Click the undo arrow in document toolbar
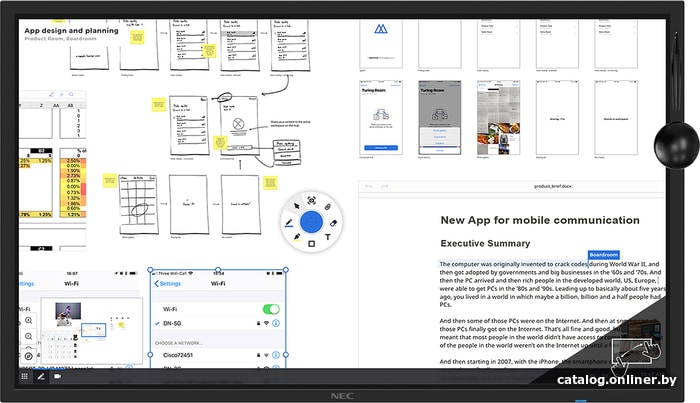The image size is (700, 403). pyautogui.click(x=369, y=186)
